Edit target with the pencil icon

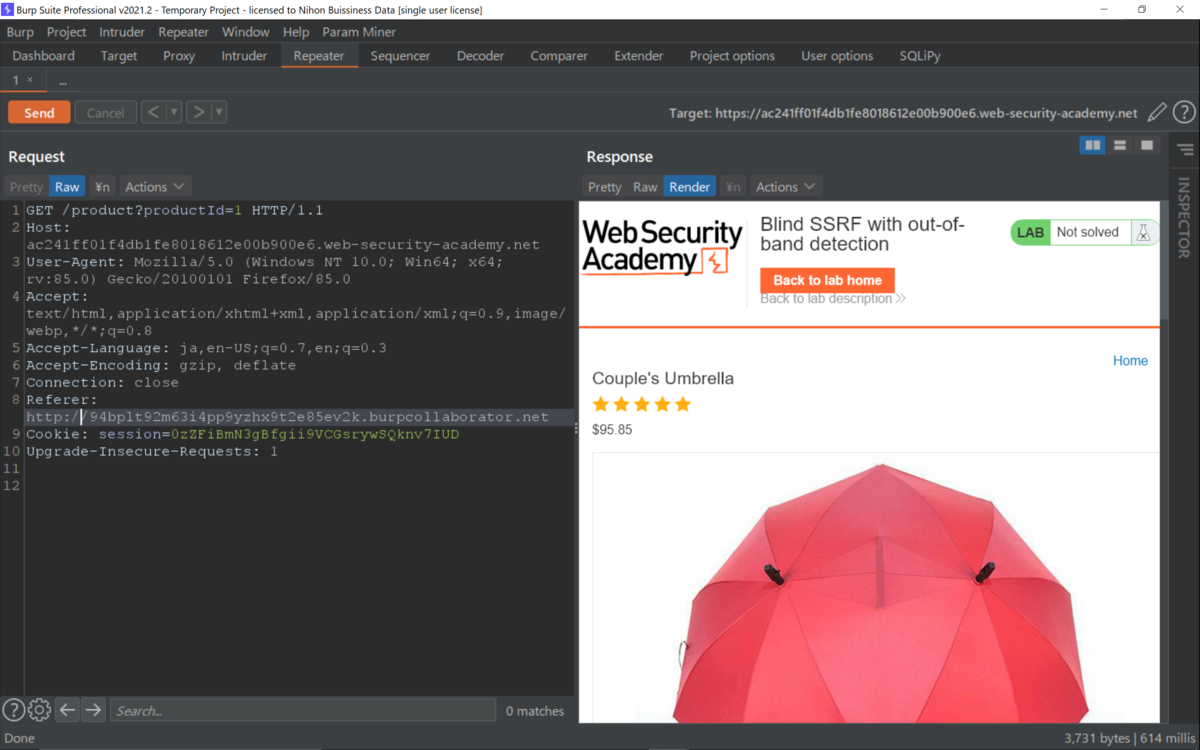[1157, 113]
